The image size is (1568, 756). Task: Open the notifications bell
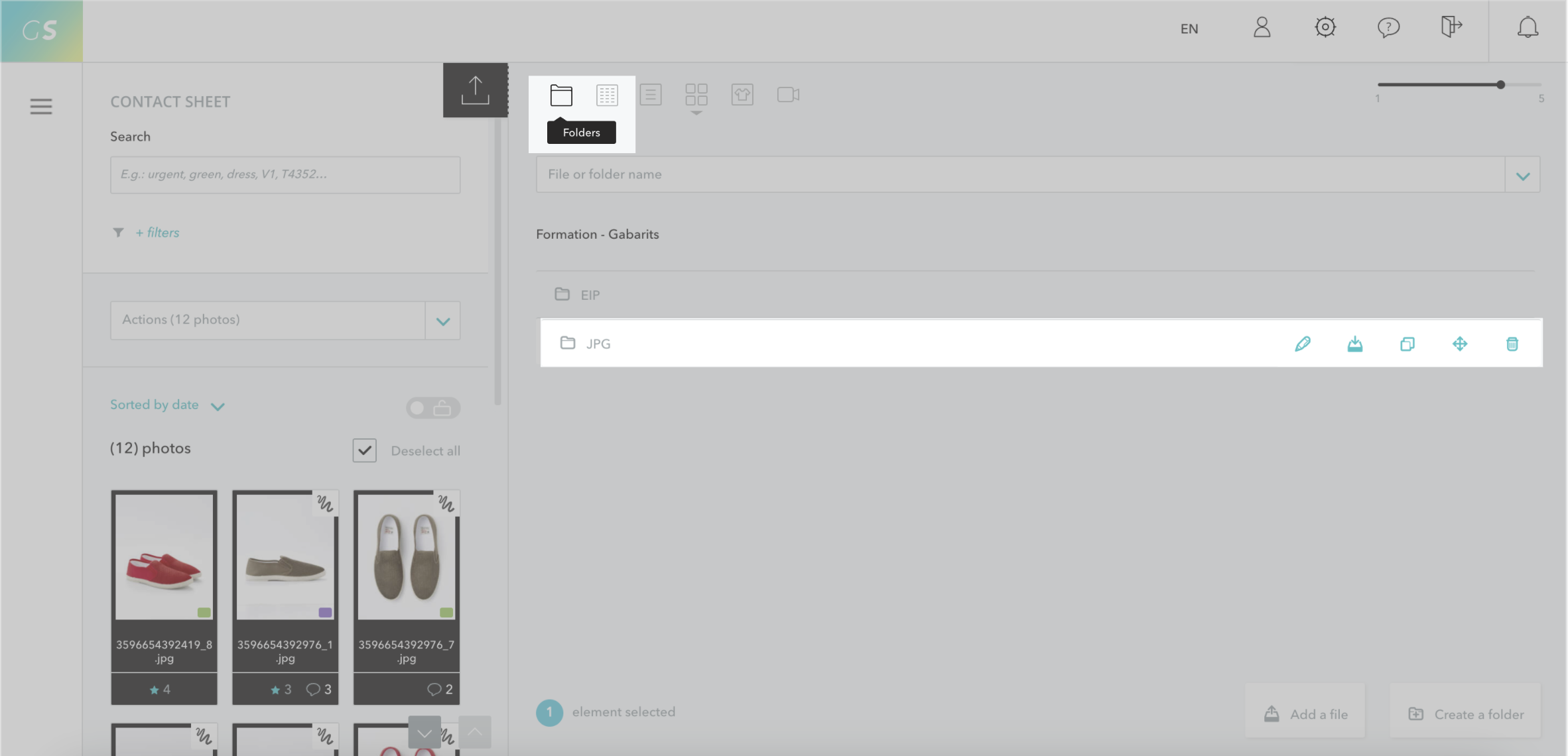point(1528,28)
